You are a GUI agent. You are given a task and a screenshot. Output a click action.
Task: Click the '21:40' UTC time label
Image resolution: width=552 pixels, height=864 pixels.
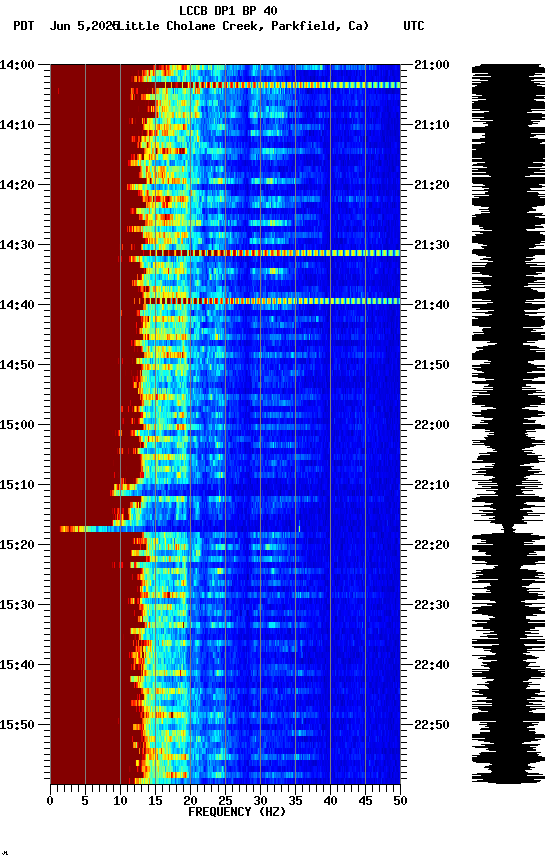[432, 305]
